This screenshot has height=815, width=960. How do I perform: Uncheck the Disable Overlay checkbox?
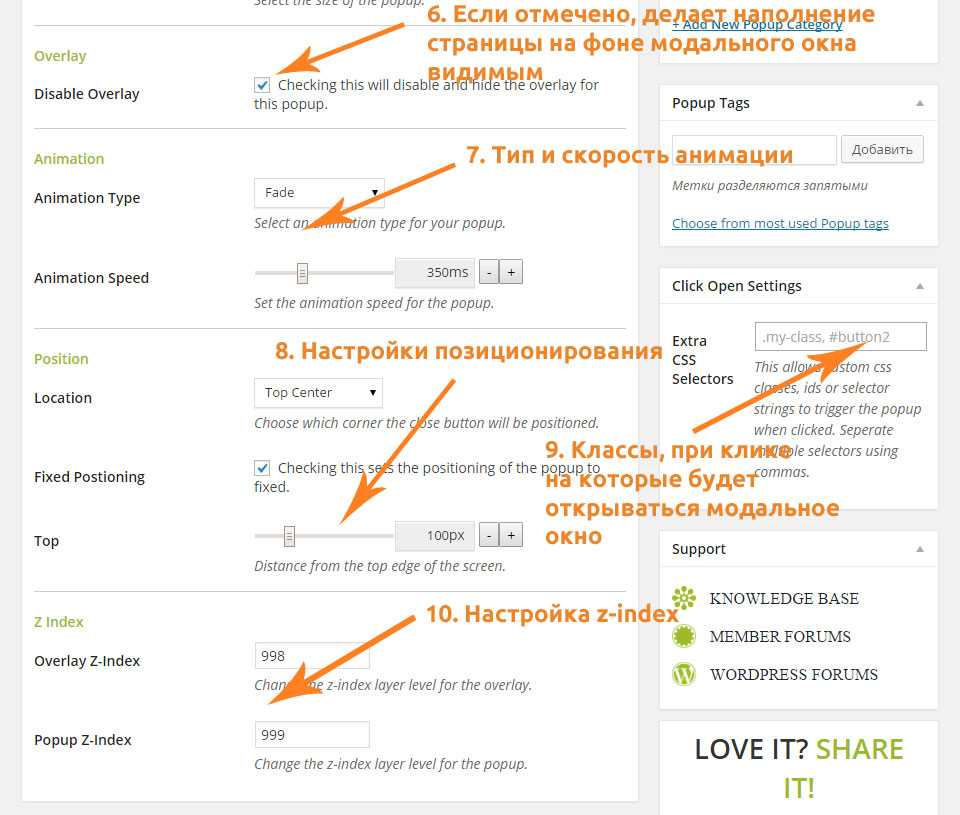point(262,85)
